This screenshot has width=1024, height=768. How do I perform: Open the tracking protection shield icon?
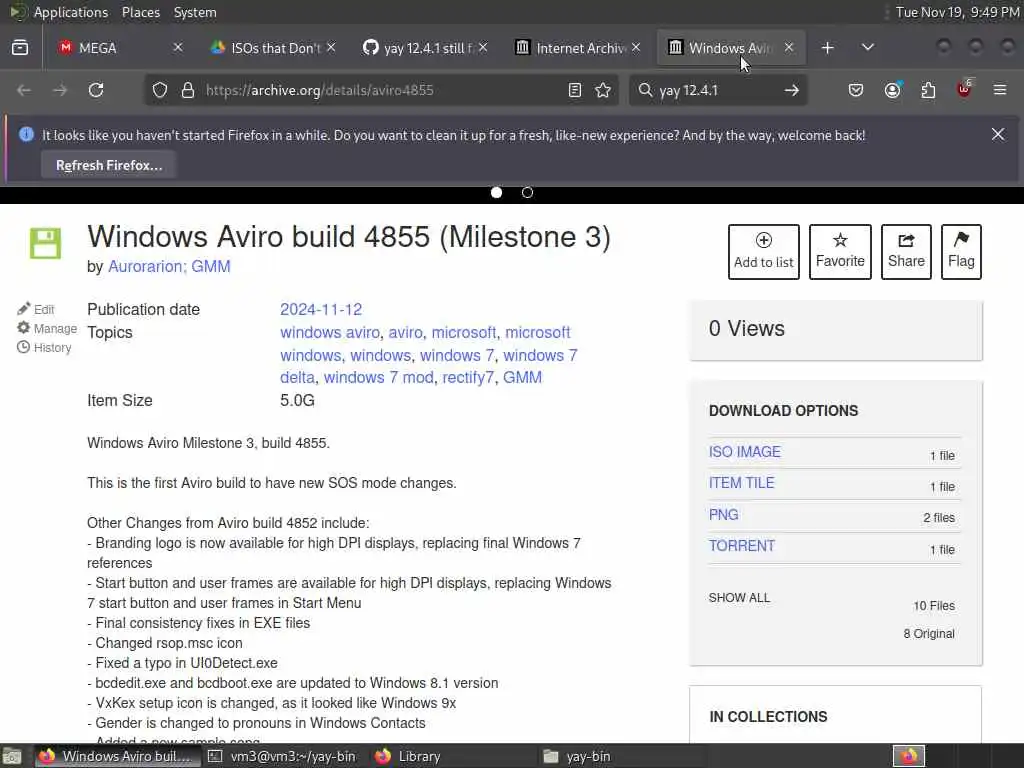(160, 90)
